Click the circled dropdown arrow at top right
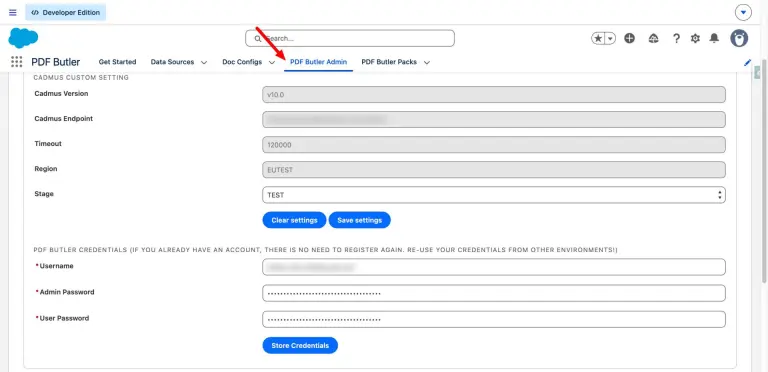 (743, 12)
